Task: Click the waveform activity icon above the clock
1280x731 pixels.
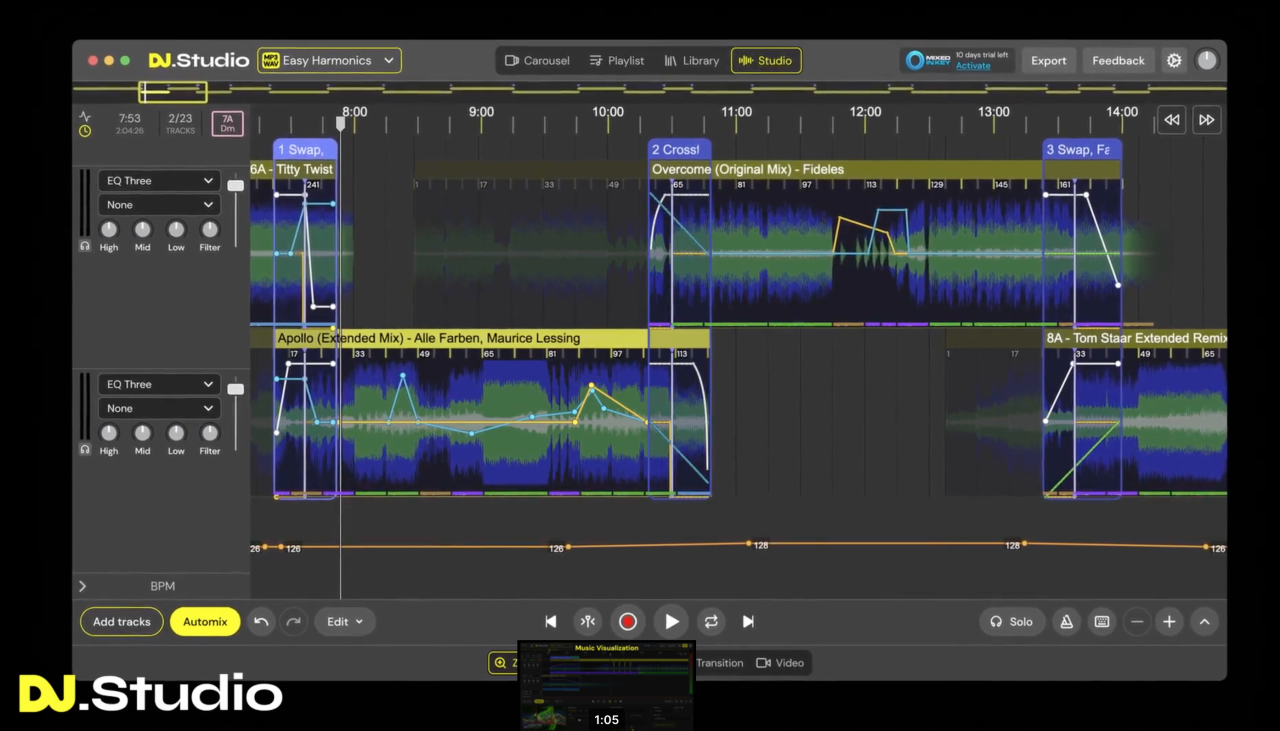Action: pos(85,117)
